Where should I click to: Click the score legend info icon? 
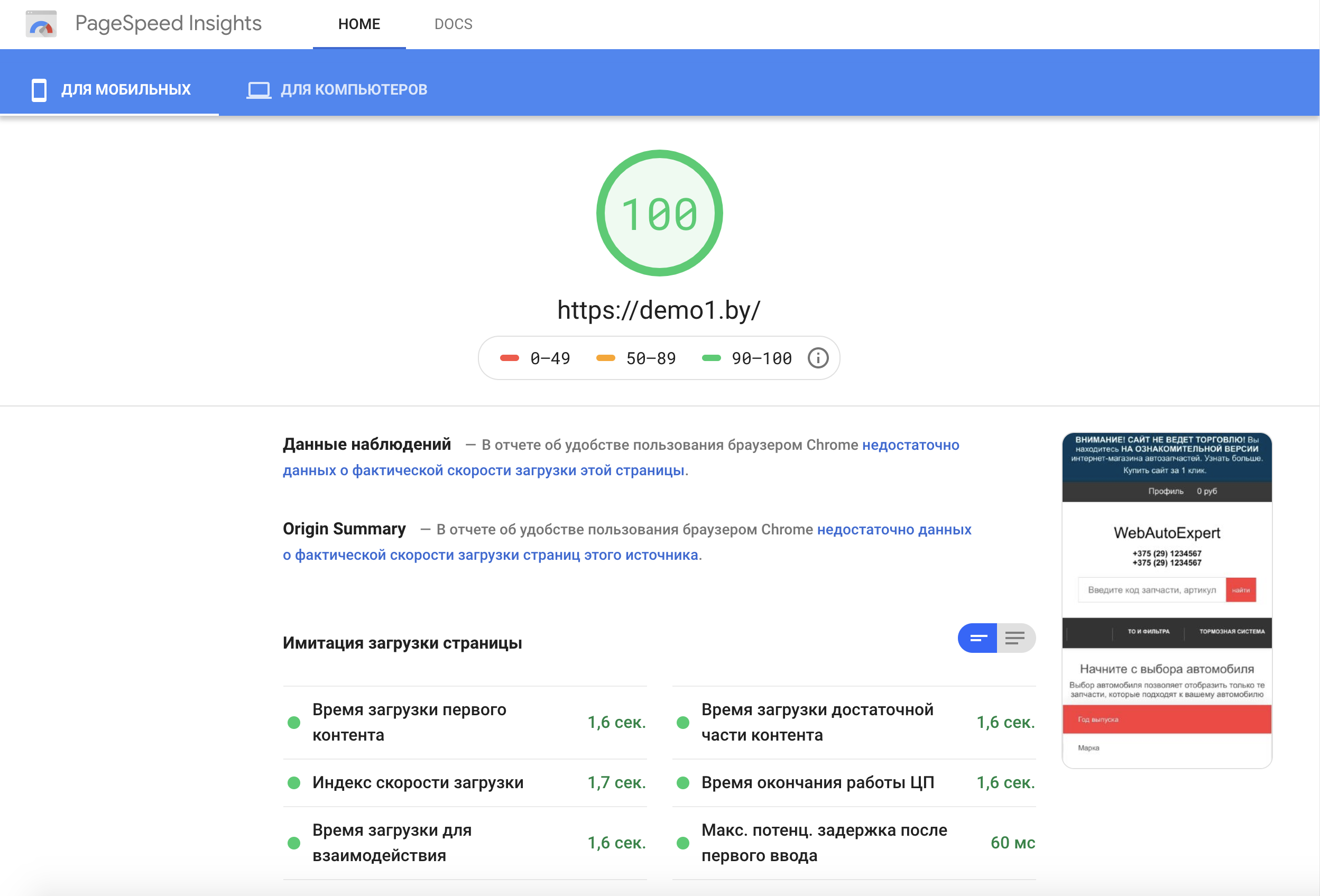[x=818, y=358]
